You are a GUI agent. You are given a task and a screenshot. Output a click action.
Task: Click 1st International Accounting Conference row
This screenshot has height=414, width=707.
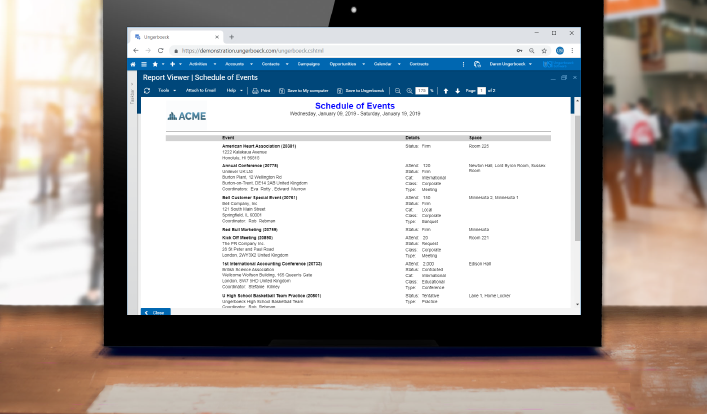tap(272, 263)
